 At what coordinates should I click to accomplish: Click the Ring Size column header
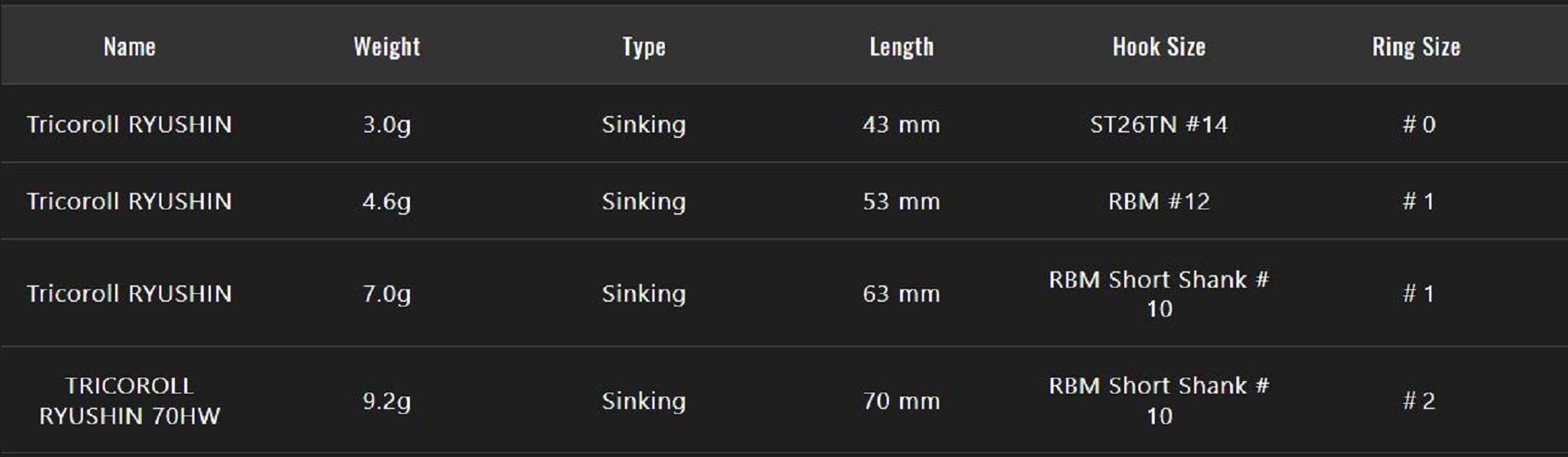tap(1416, 47)
